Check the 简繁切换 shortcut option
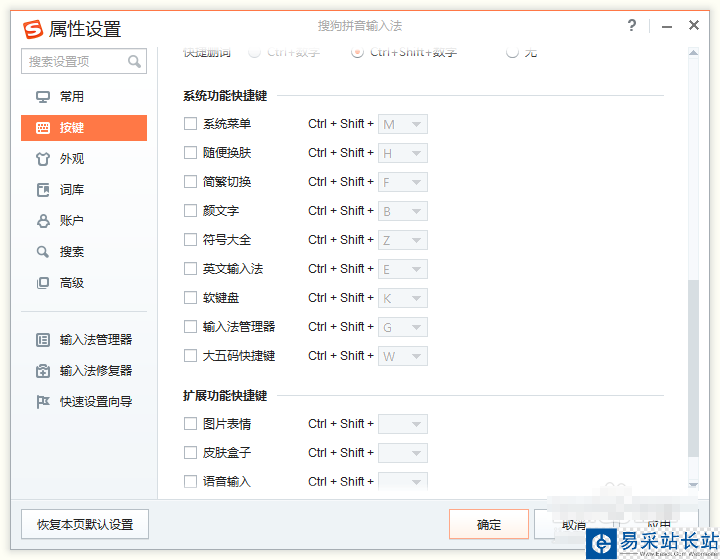720x560 pixels. click(190, 181)
